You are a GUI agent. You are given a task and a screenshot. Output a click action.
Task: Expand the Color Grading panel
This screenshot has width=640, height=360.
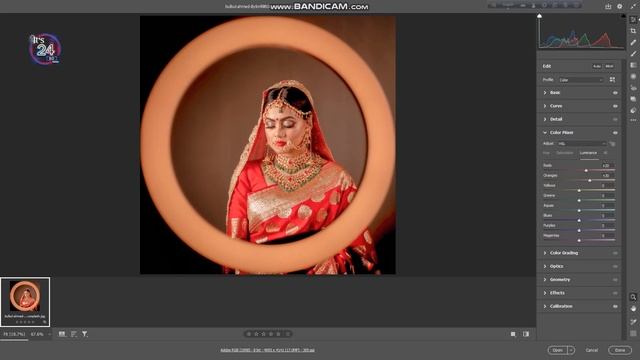[x=545, y=253]
